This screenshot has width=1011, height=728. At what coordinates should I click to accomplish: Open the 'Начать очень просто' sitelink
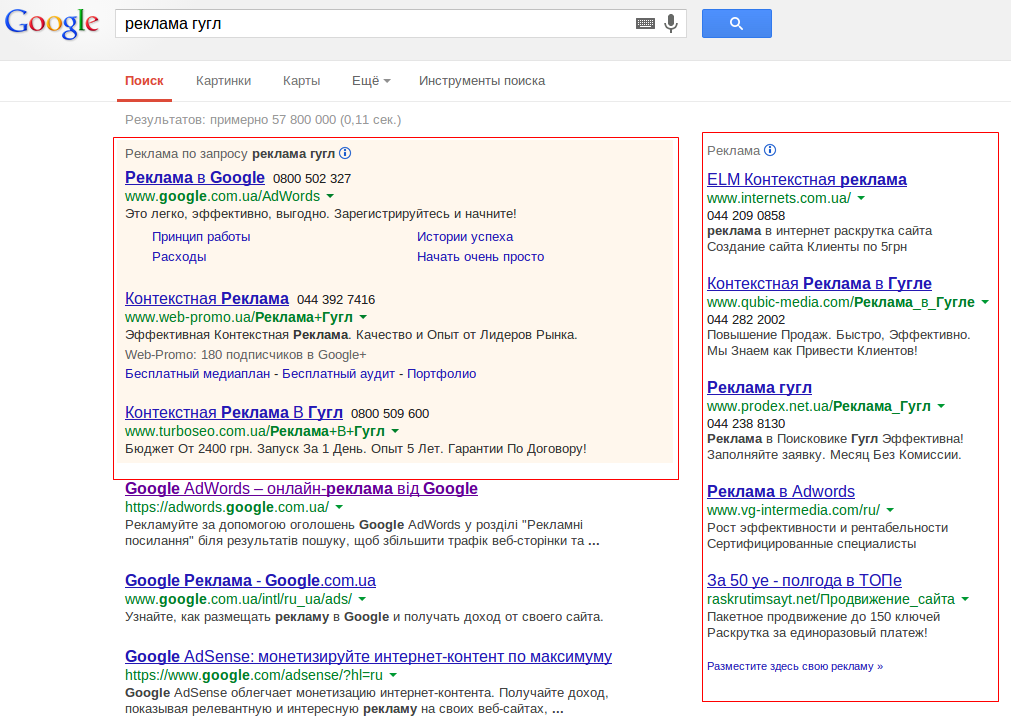pyautogui.click(x=480, y=257)
